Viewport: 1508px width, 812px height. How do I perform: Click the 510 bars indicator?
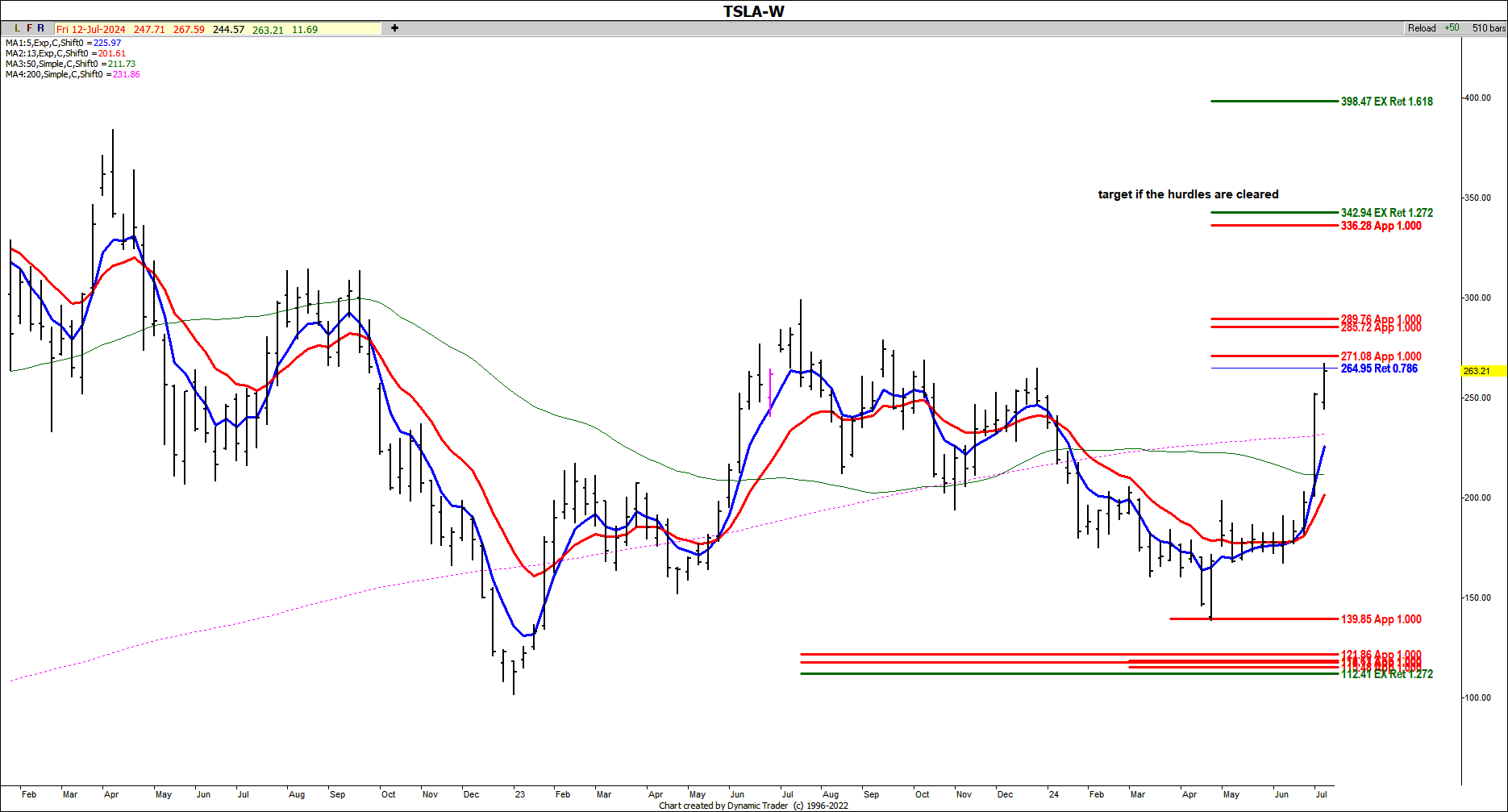(x=1489, y=28)
